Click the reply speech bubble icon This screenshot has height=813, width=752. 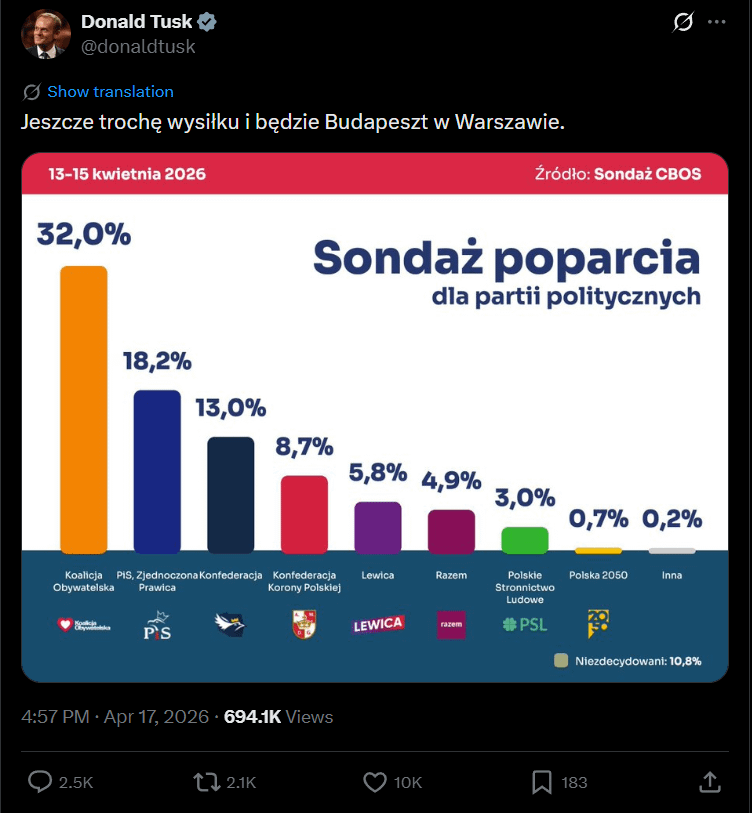[39, 783]
